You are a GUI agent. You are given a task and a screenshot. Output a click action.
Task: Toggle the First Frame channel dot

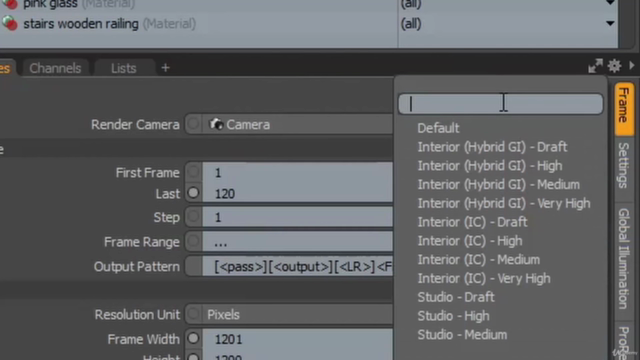[x=193, y=173]
